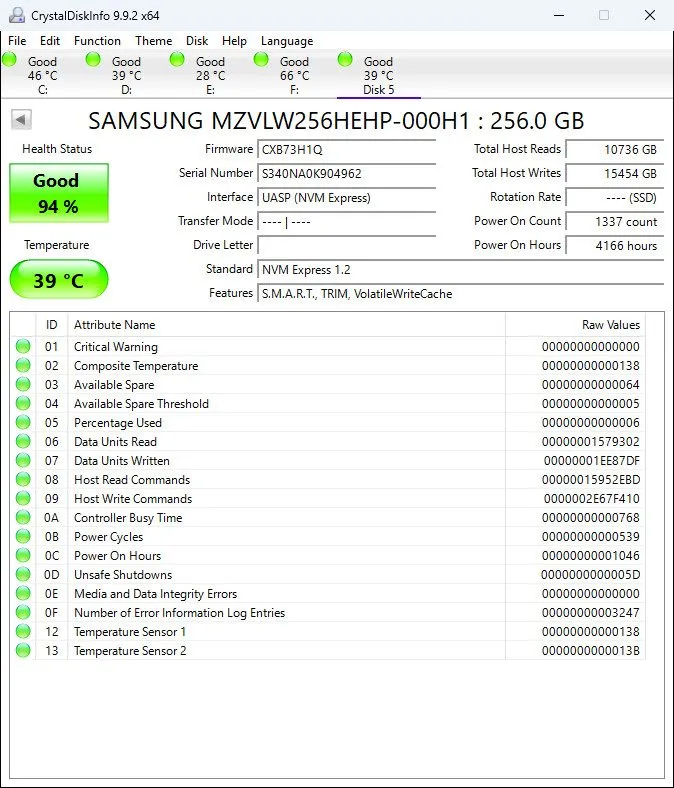Switch to the E: disk tab

(x=210, y=75)
